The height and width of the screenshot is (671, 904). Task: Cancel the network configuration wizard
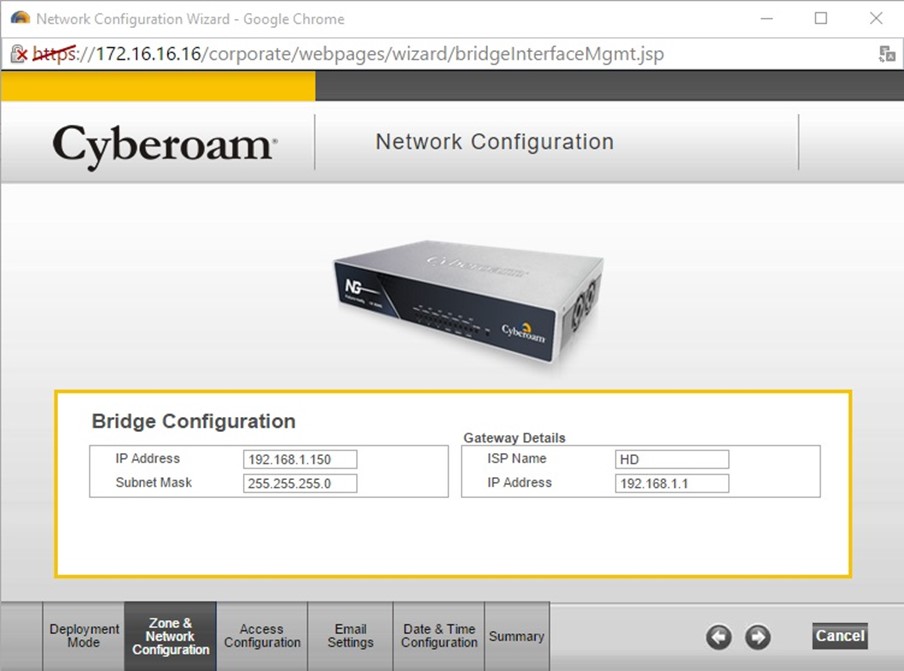[840, 636]
